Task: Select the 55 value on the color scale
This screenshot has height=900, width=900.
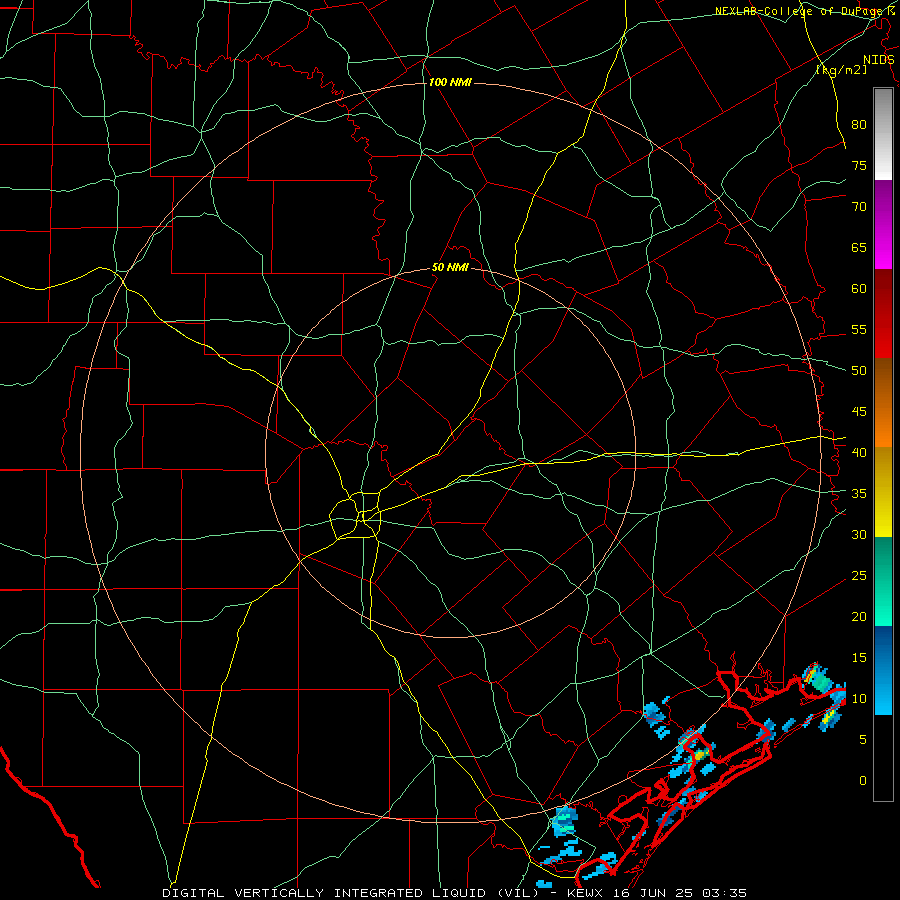Action: click(x=859, y=330)
